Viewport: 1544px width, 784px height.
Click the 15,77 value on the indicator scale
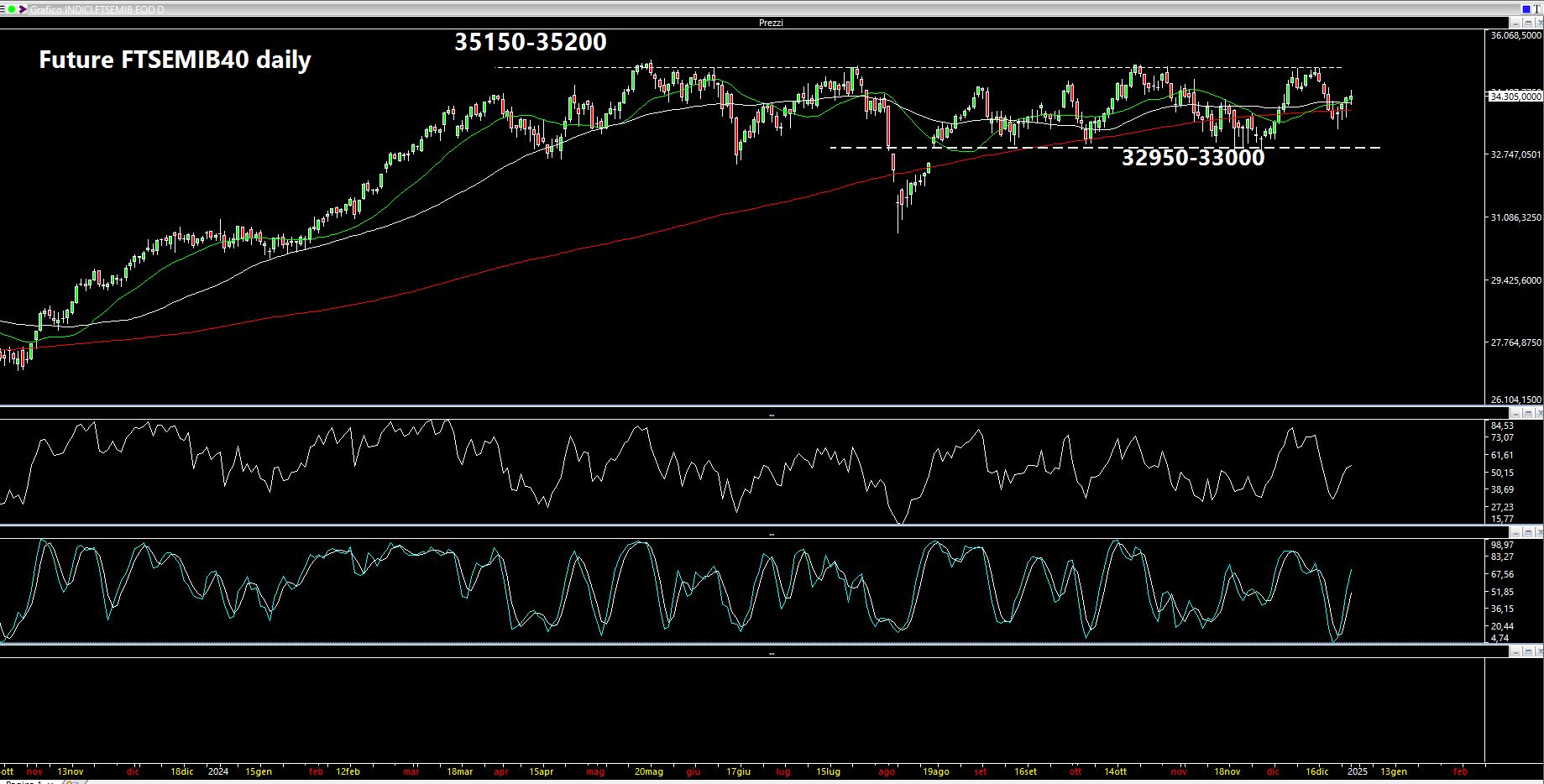[x=1502, y=520]
